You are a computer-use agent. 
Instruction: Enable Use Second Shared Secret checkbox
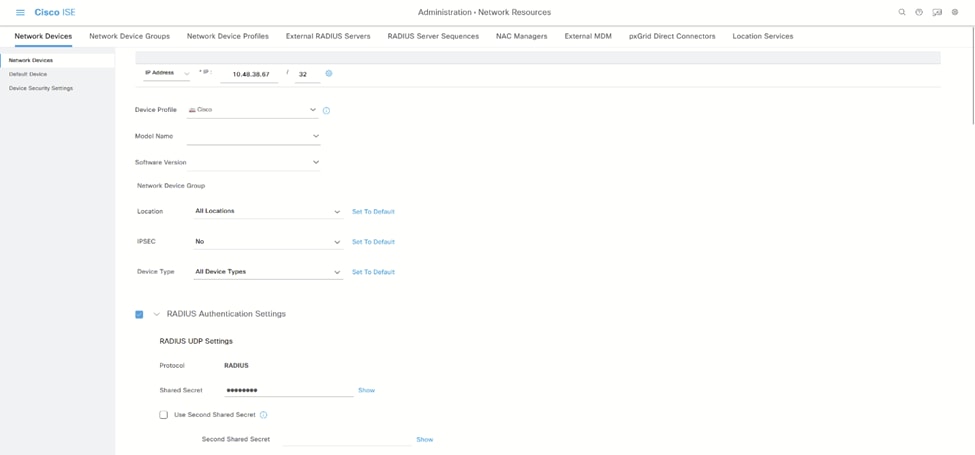[164, 415]
